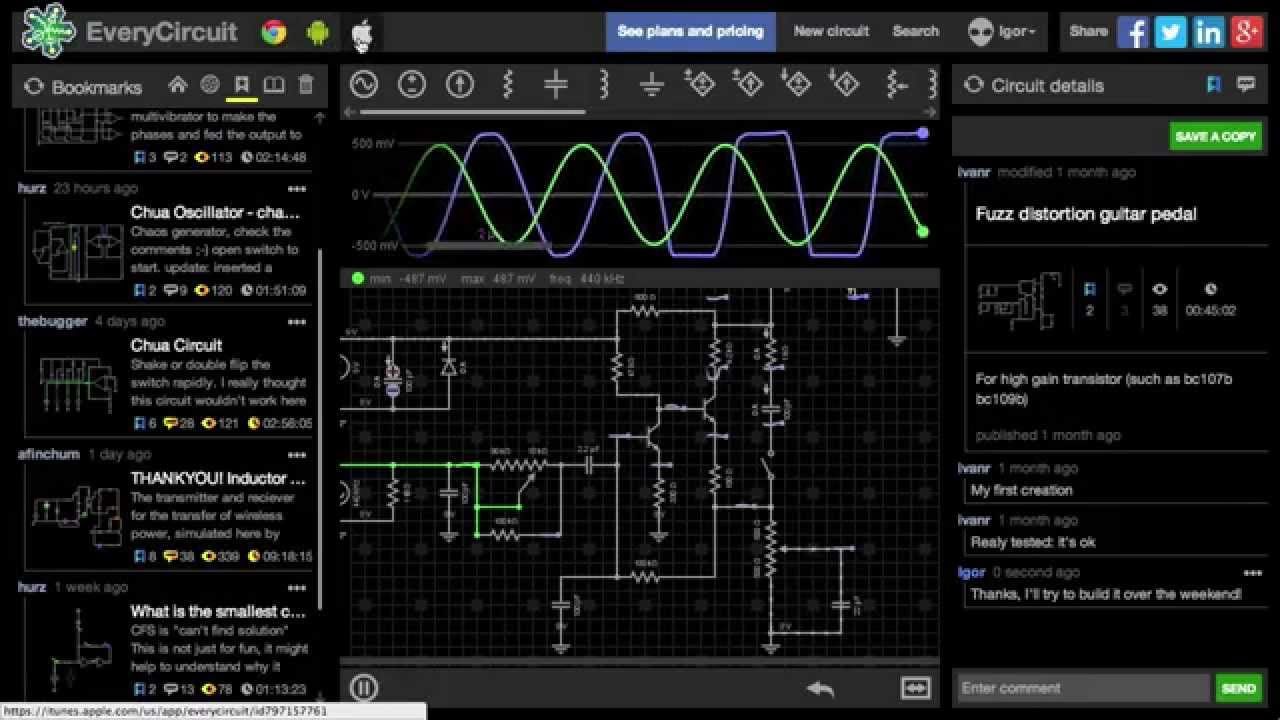
Task: Start a New circuit
Action: pyautogui.click(x=831, y=31)
